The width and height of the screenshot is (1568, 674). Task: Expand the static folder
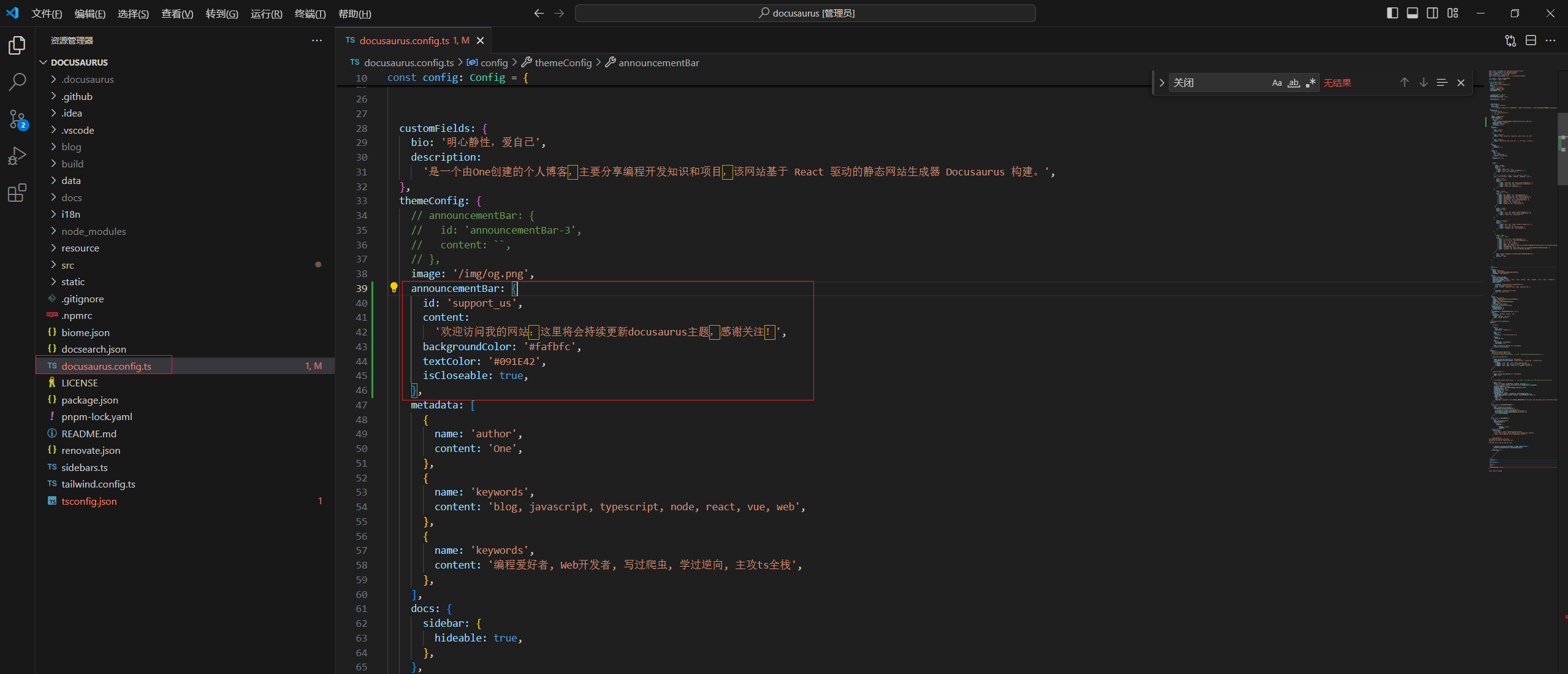[185, 281]
